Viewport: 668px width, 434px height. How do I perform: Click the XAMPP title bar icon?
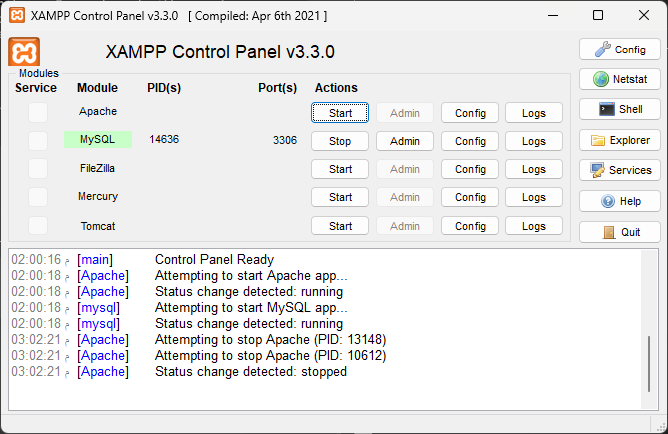coord(17,15)
